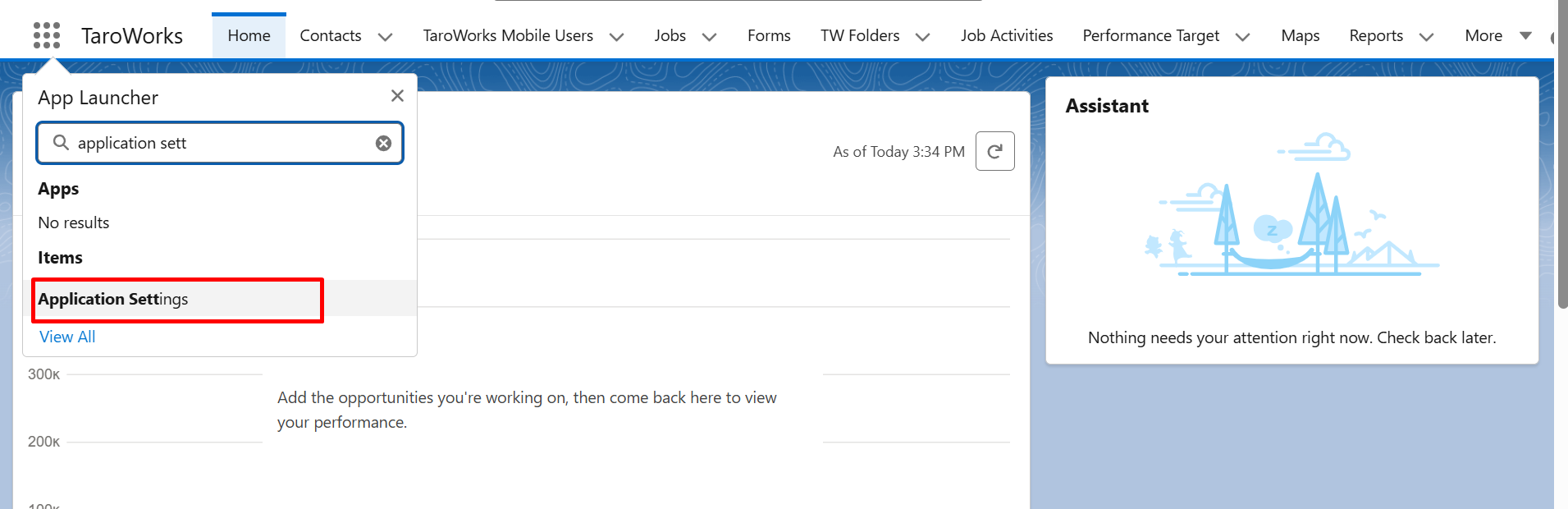Clear the App Launcher search text

pos(383,143)
